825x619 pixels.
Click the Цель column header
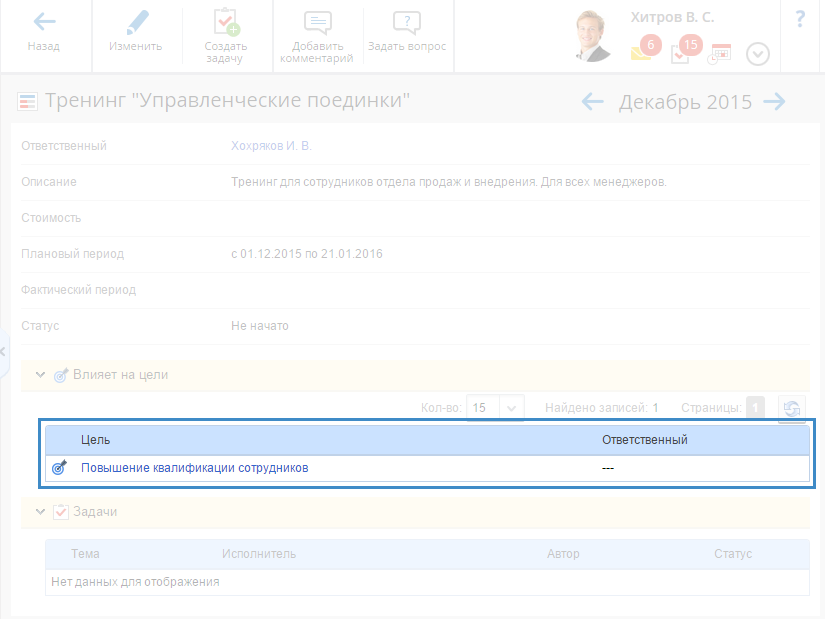tap(96, 439)
